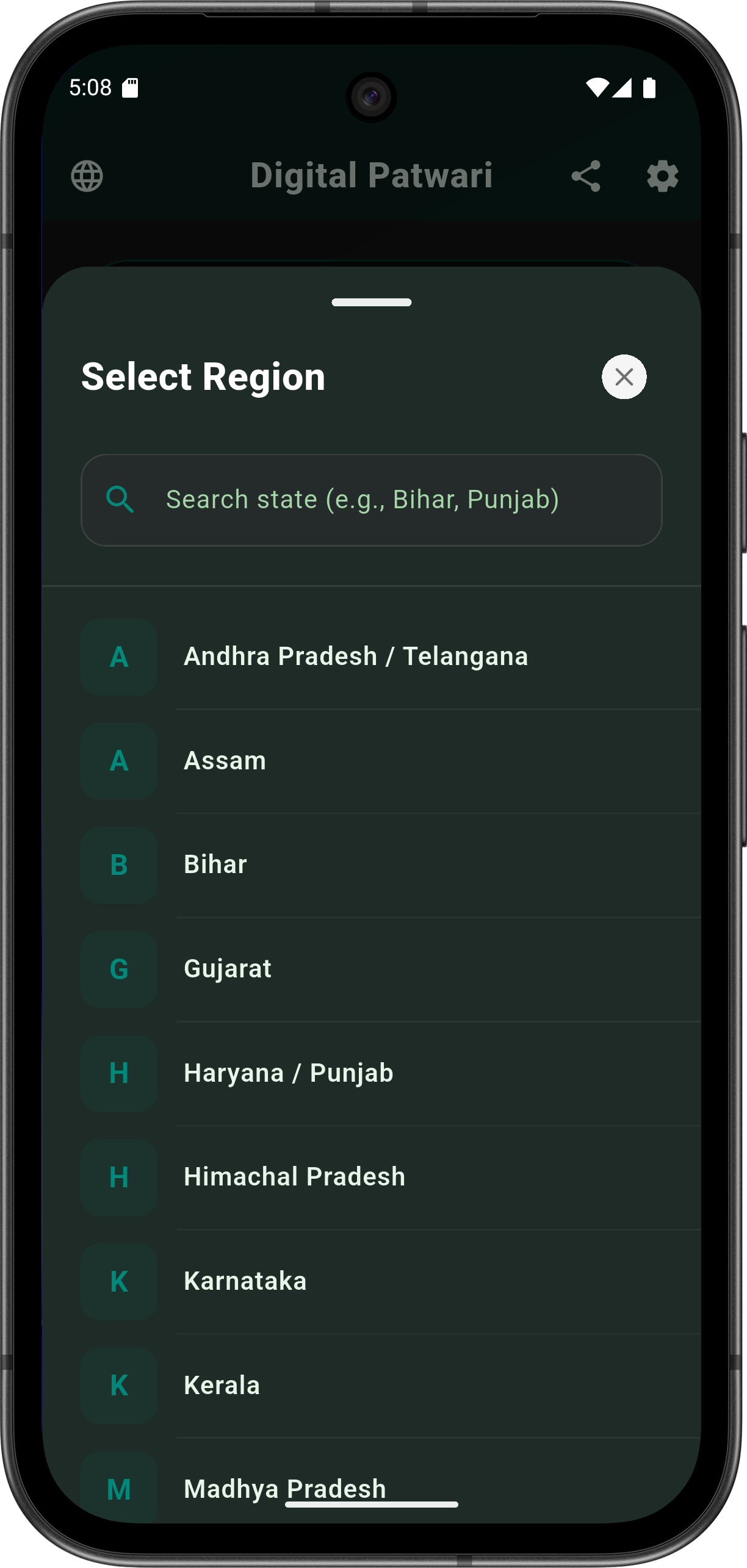This screenshot has width=747, height=1568.
Task: Tap the letter badge next to Bihar
Action: [x=119, y=865]
